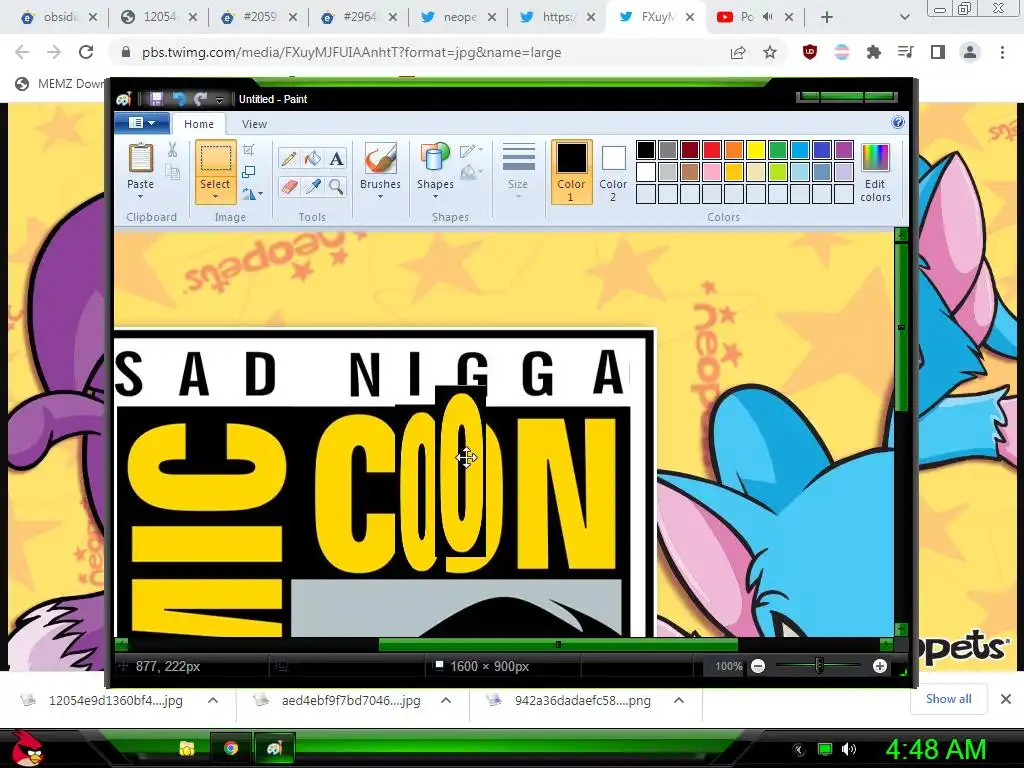Screen dimensions: 1024x768
Task: Click the Copy icon in Clipboard group
Action: pos(172,172)
